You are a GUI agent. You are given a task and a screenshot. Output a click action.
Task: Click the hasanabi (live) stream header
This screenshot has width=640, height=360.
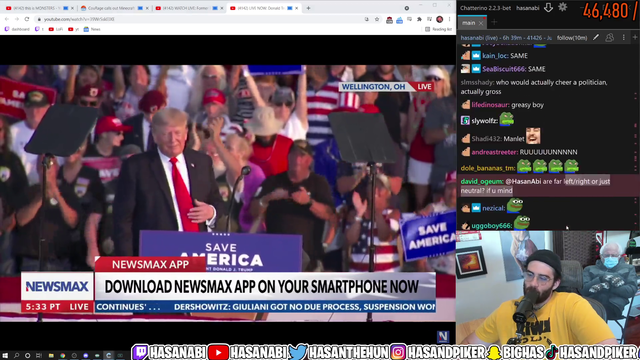click(x=506, y=38)
